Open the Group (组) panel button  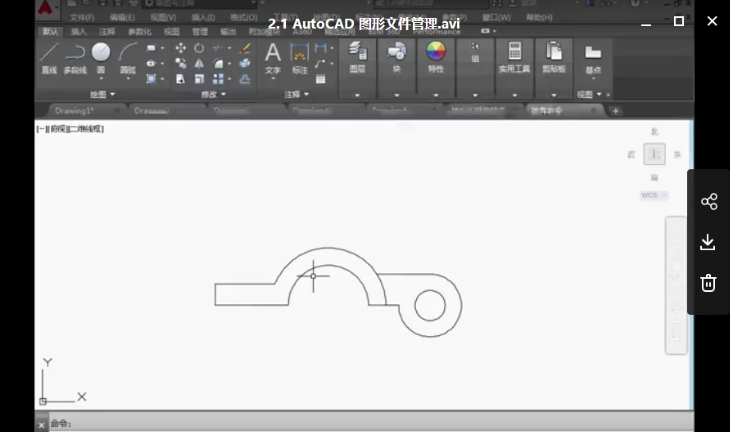coord(475,52)
